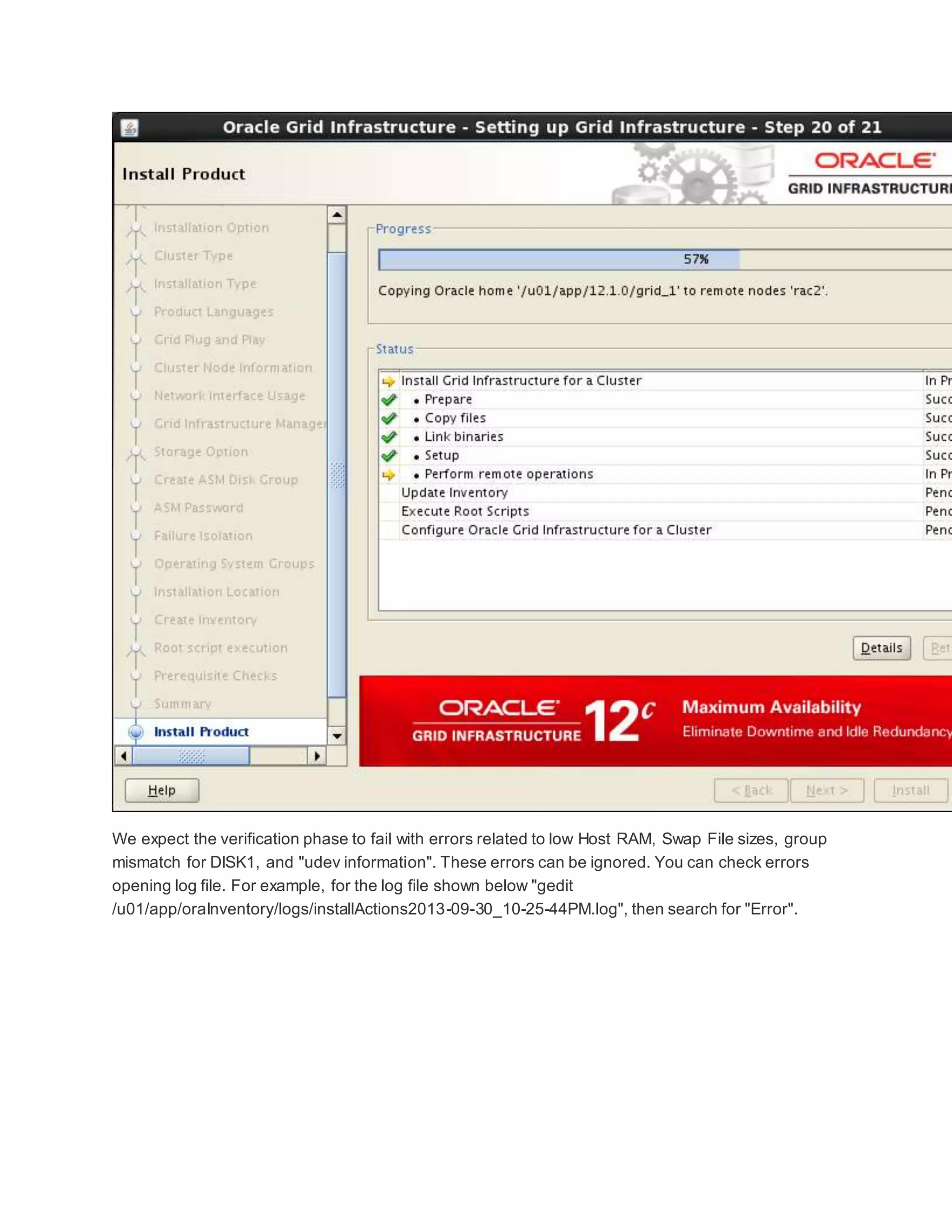The height and width of the screenshot is (1232, 952).
Task: Click the Setup status row
Action: 666,455
